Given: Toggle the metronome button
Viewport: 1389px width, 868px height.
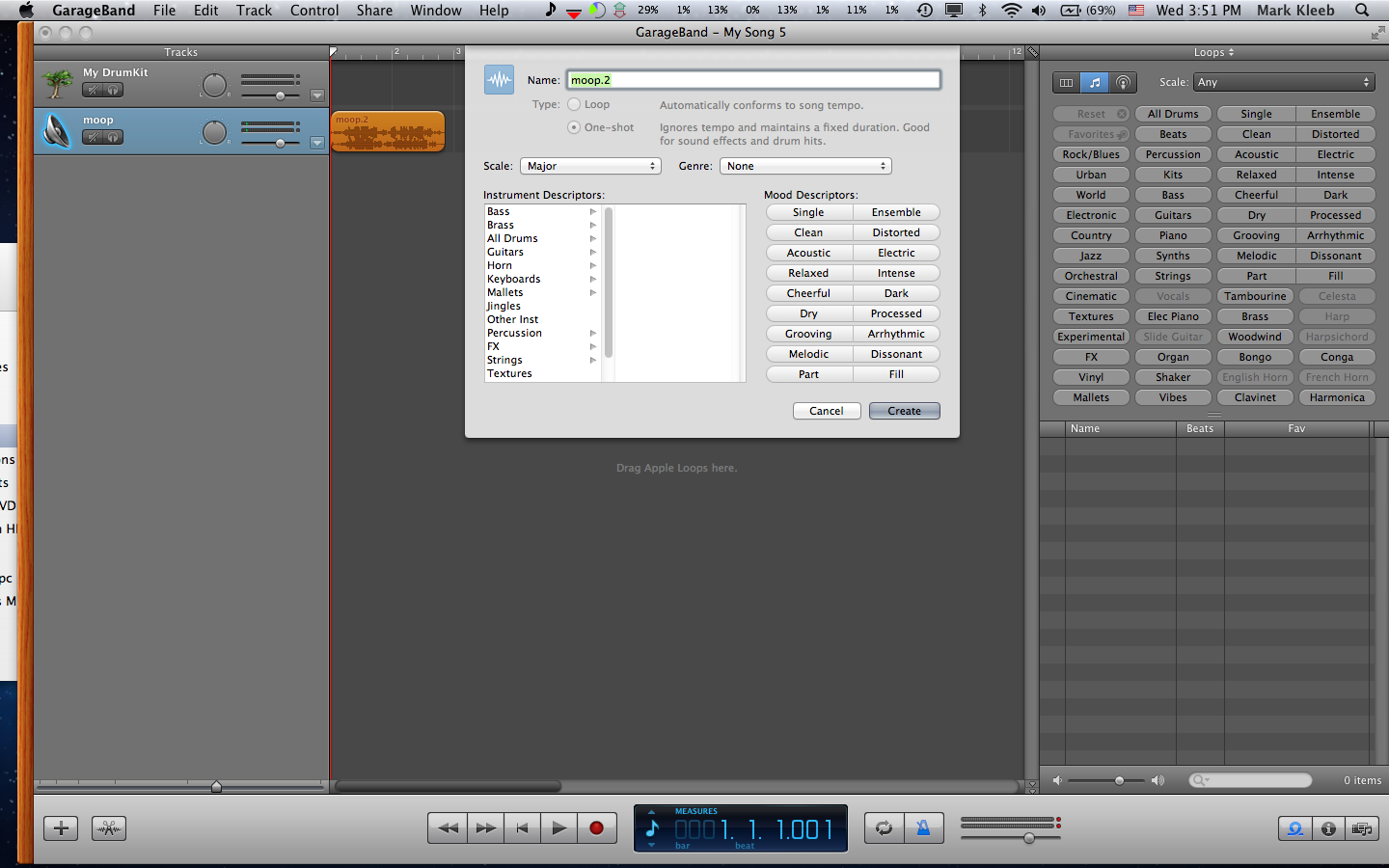Looking at the screenshot, I should coord(923,827).
